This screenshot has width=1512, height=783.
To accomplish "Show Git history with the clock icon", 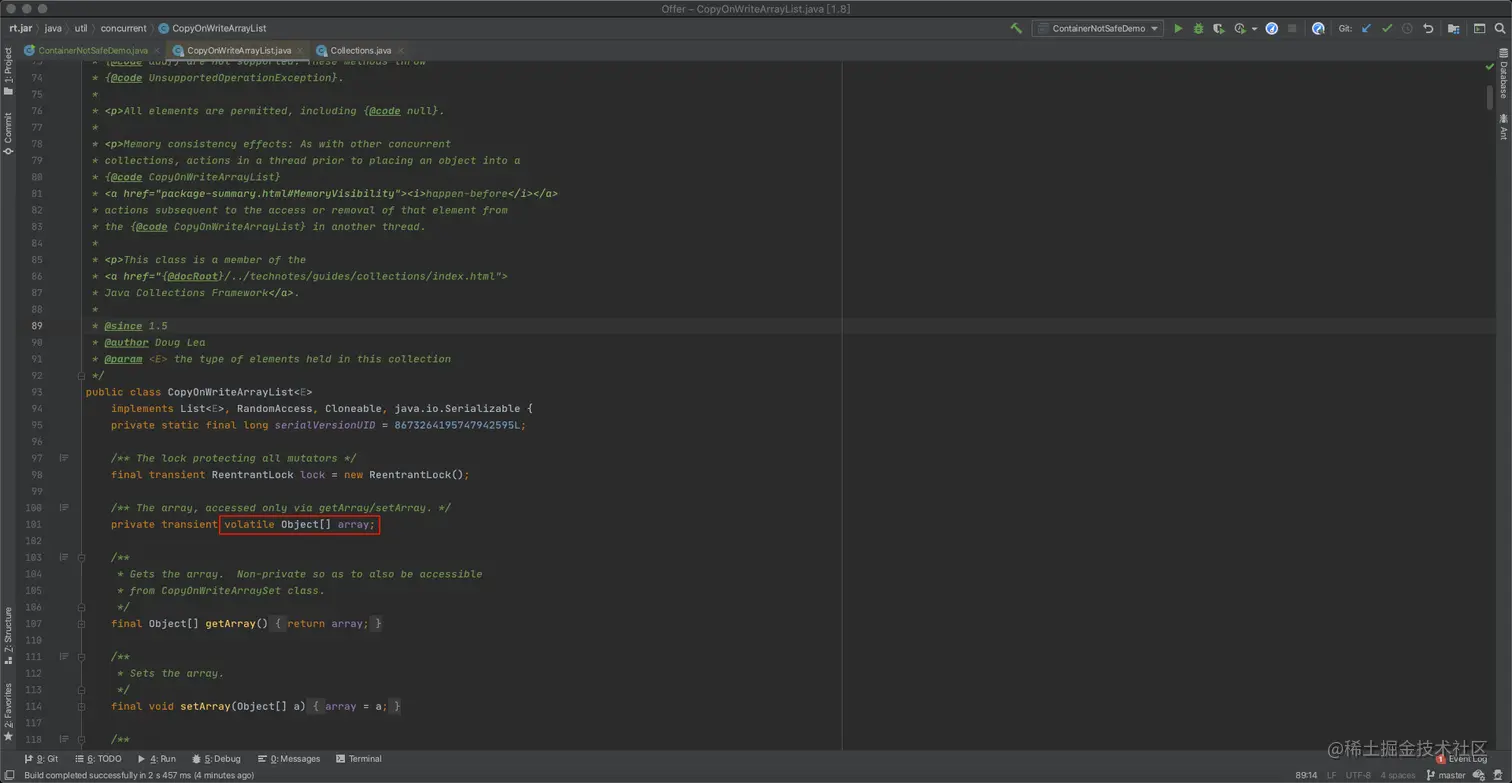I will [1407, 29].
